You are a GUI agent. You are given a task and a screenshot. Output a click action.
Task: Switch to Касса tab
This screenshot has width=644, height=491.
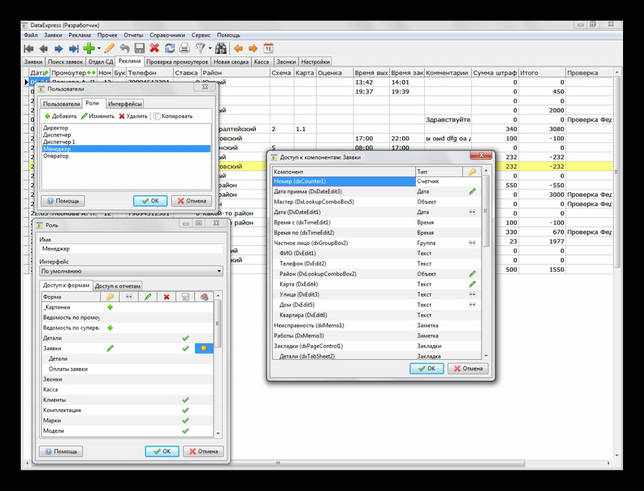(x=262, y=62)
